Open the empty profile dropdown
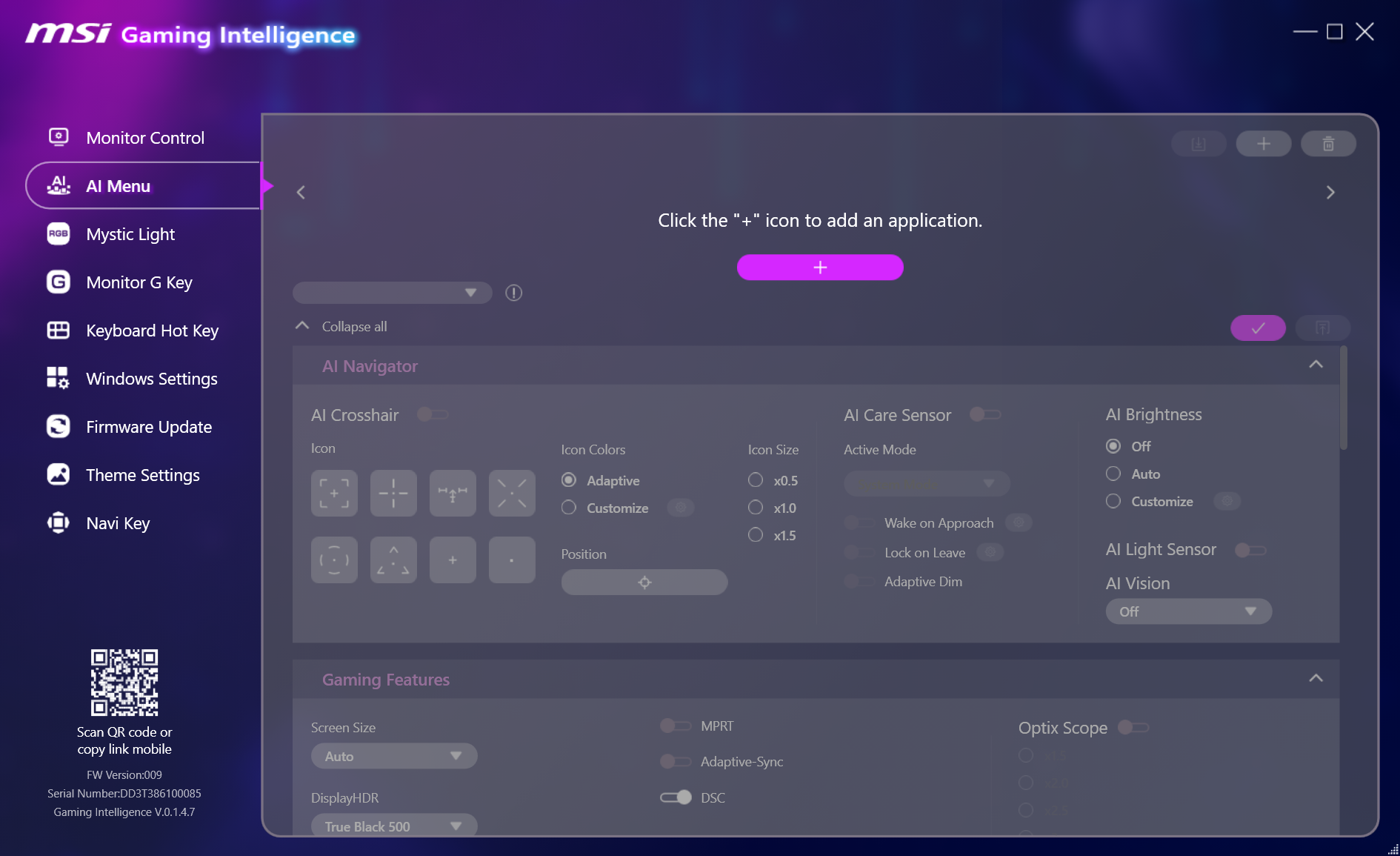This screenshot has height=856, width=1400. pyautogui.click(x=393, y=293)
